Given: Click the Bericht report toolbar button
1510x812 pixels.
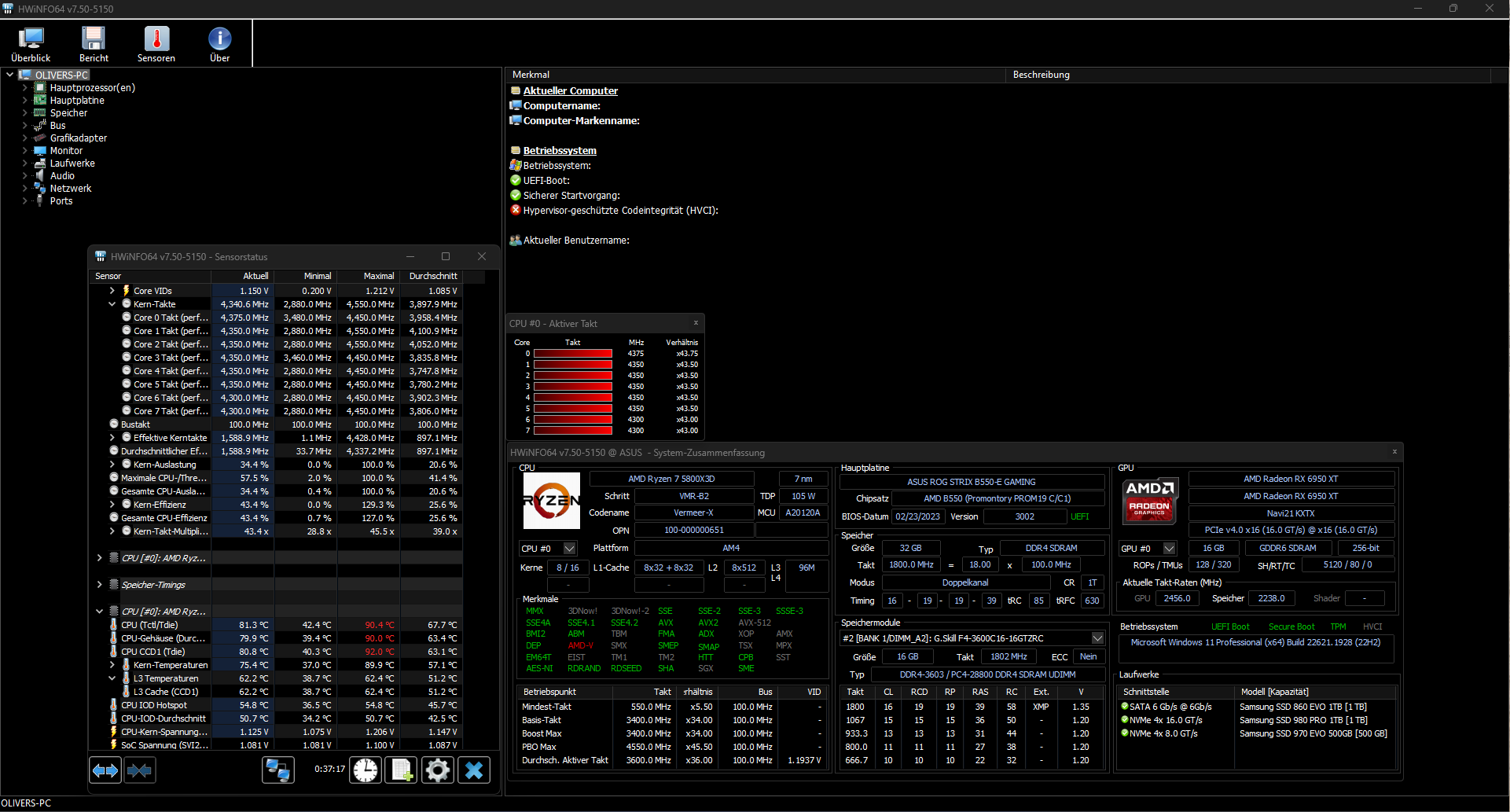Looking at the screenshot, I should 94,44.
